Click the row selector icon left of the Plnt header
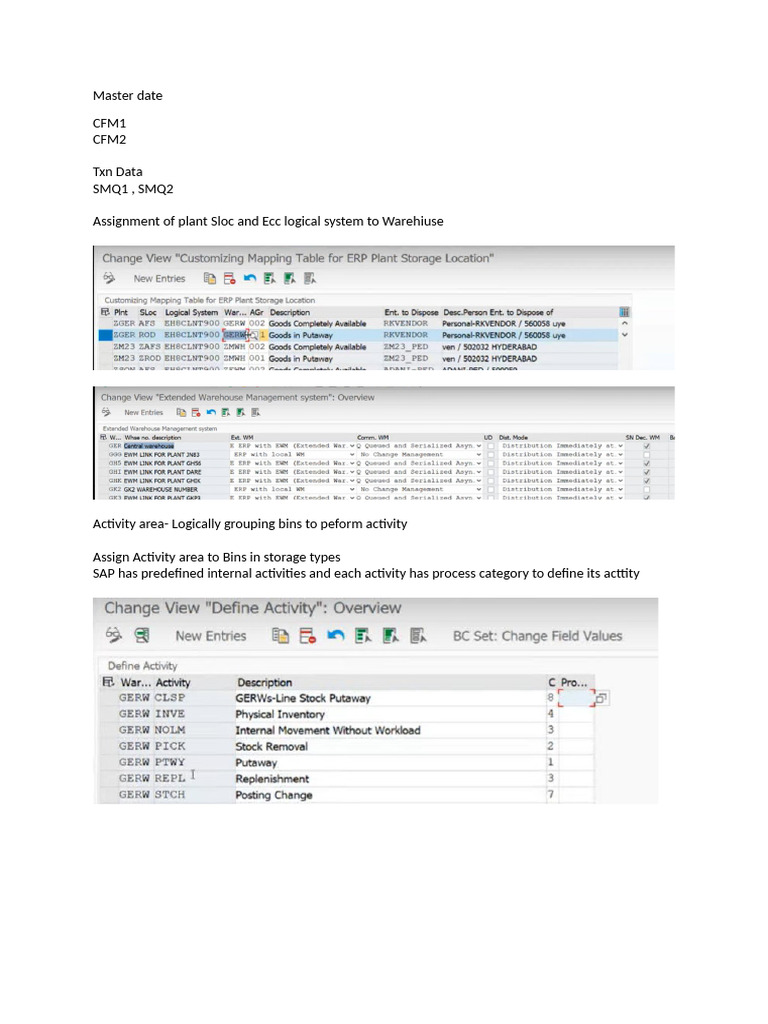The width and height of the screenshot is (768, 1024). (105, 312)
